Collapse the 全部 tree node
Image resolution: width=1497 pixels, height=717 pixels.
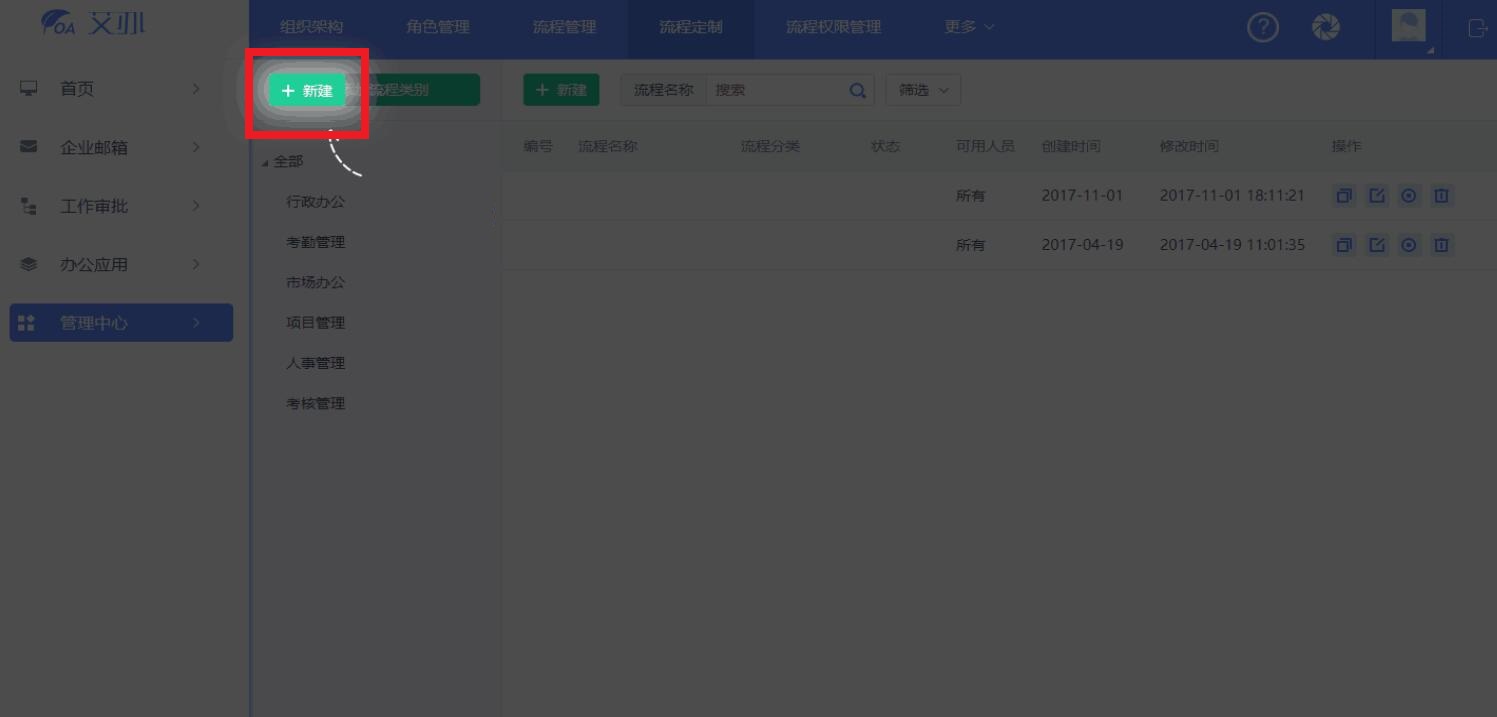[265, 162]
